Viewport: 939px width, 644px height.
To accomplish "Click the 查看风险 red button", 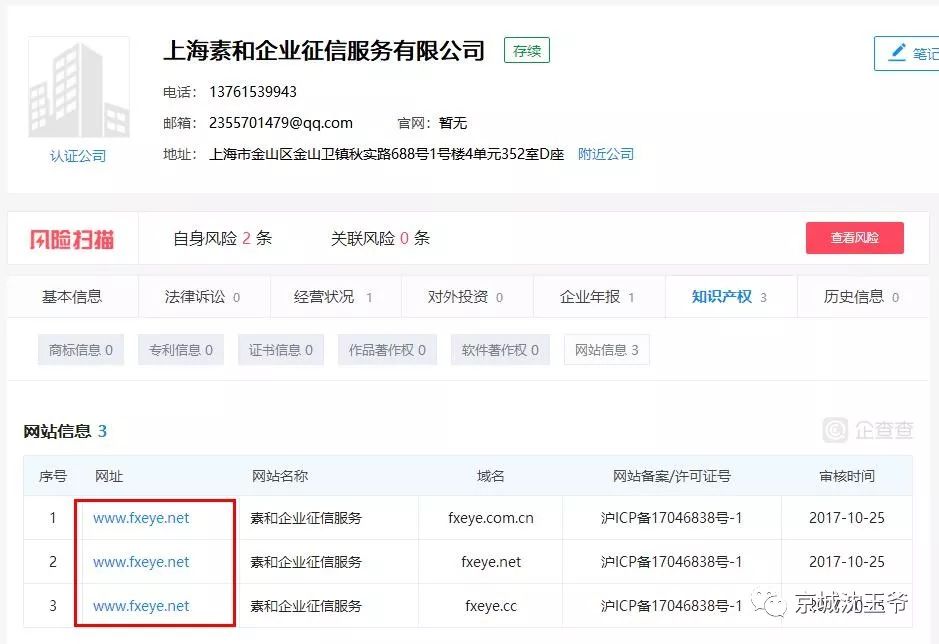I will click(x=855, y=238).
